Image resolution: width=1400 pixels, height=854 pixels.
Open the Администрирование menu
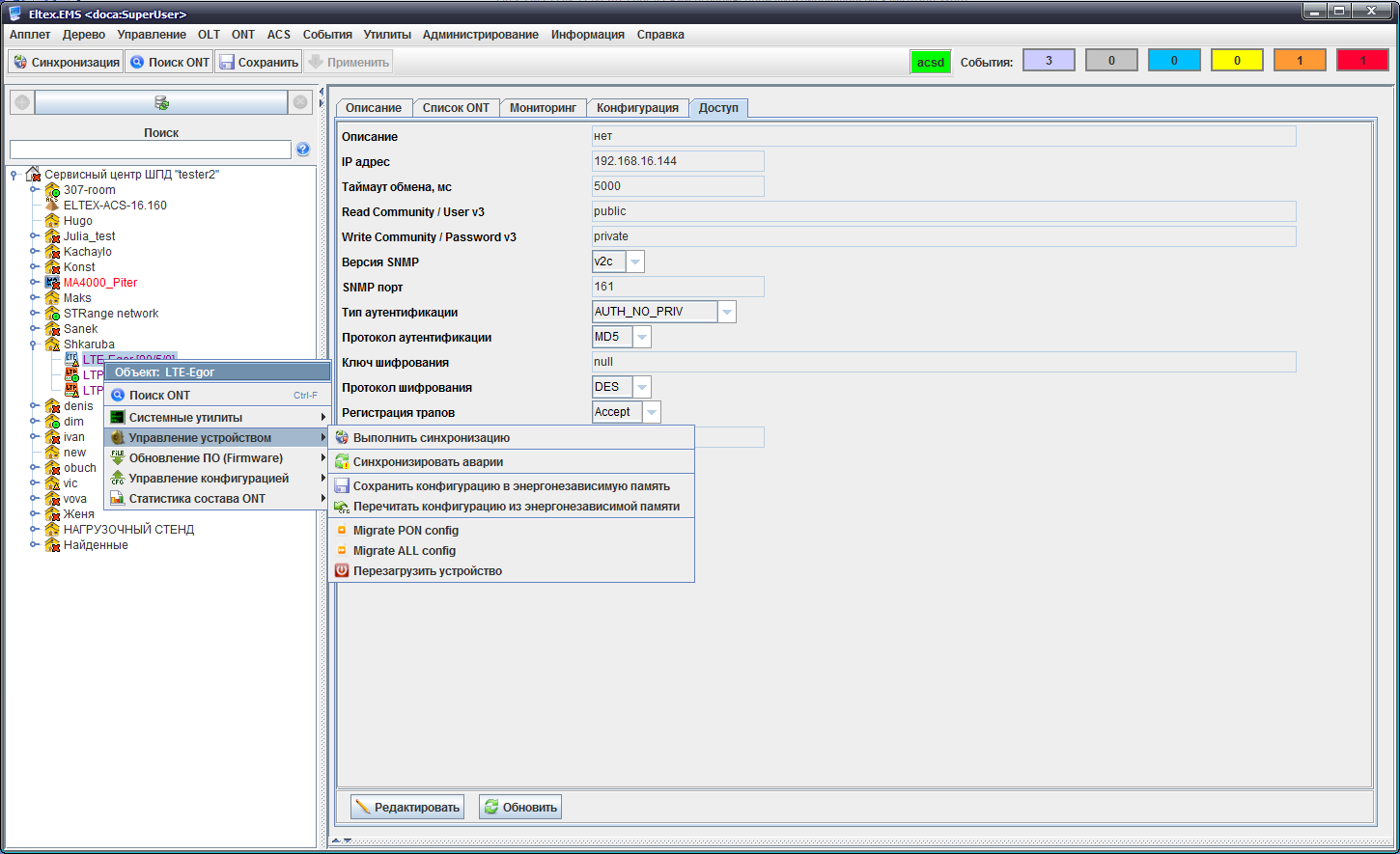480,35
